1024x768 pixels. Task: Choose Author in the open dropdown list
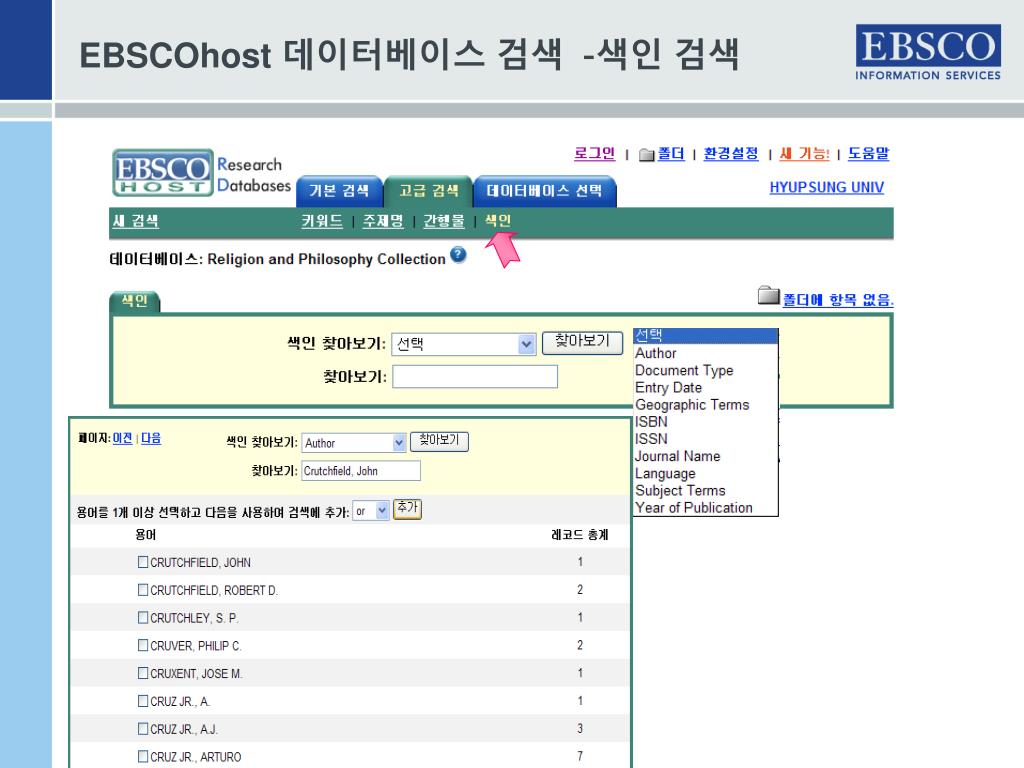pos(705,353)
